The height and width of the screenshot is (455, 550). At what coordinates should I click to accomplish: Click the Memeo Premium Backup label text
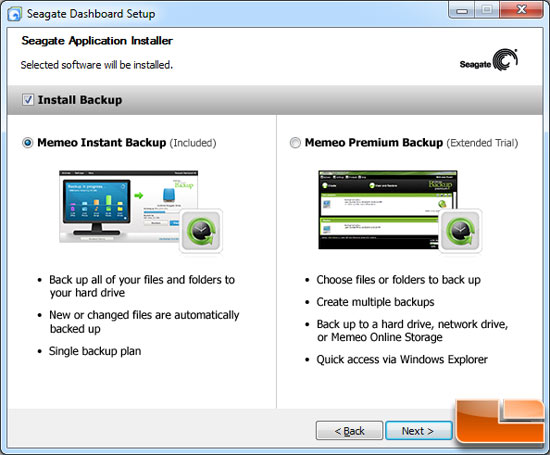[x=374, y=143]
